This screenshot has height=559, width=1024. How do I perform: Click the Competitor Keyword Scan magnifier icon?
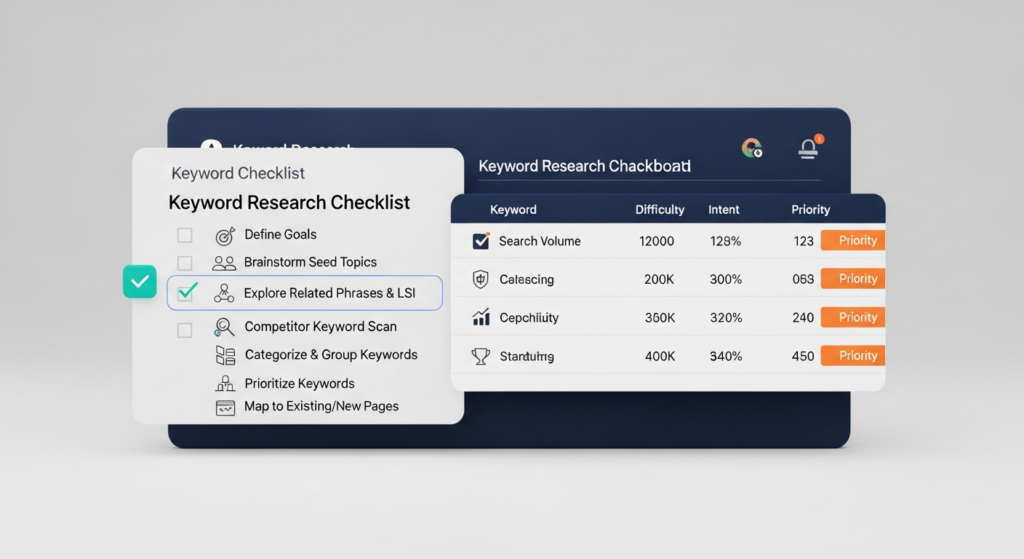pos(224,327)
